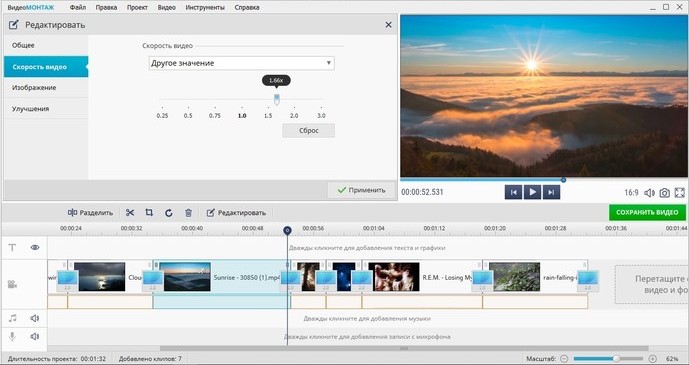Select the forest clip thumbnail

click(x=308, y=277)
